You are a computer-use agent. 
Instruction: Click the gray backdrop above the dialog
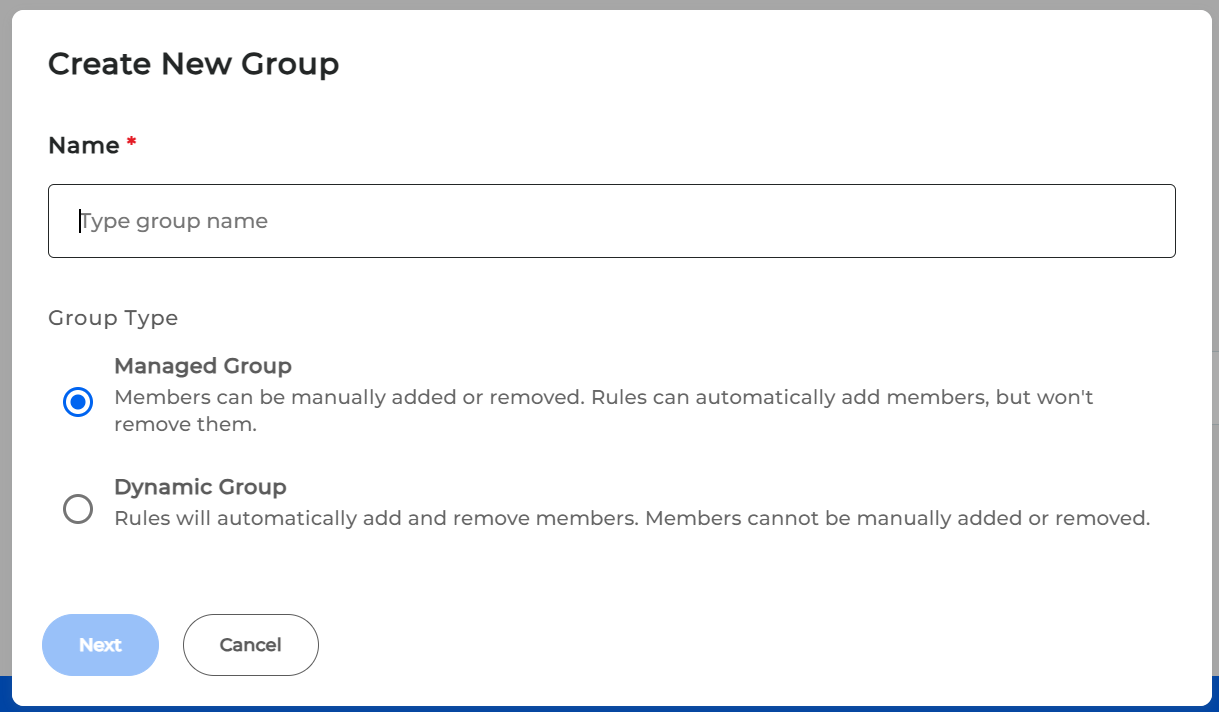[x=609, y=4]
